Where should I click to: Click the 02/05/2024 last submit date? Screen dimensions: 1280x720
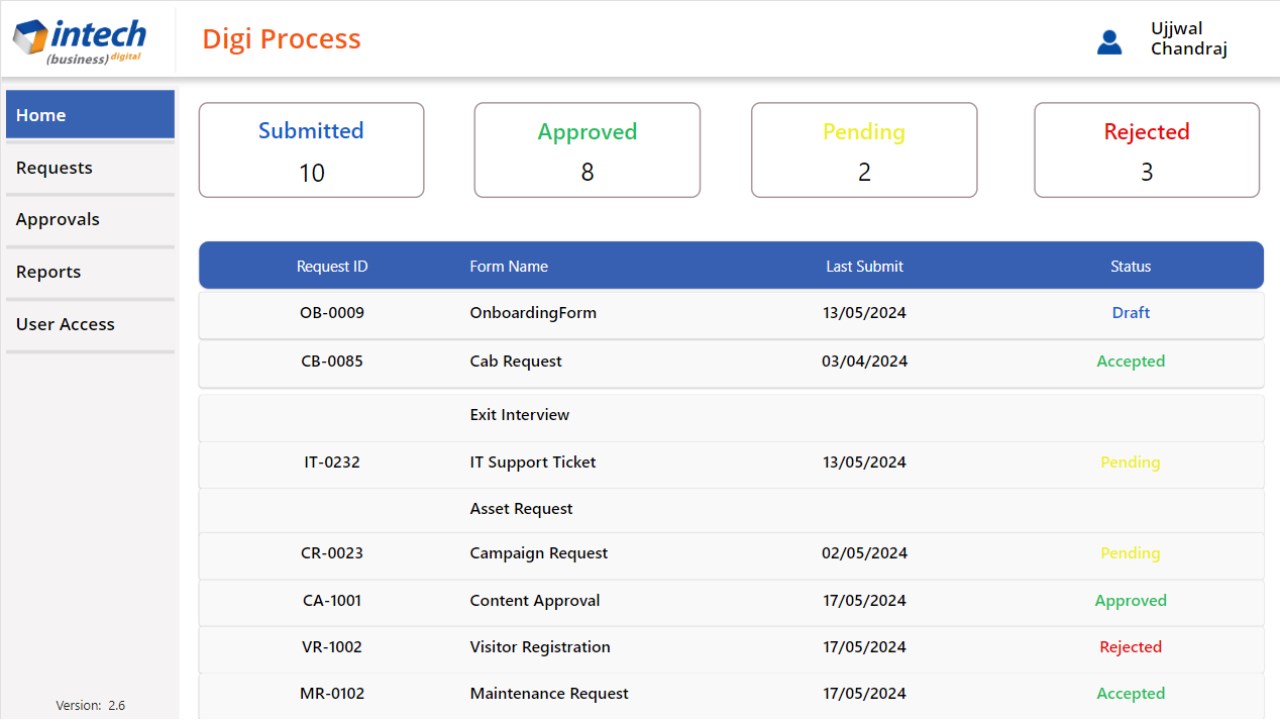point(865,554)
